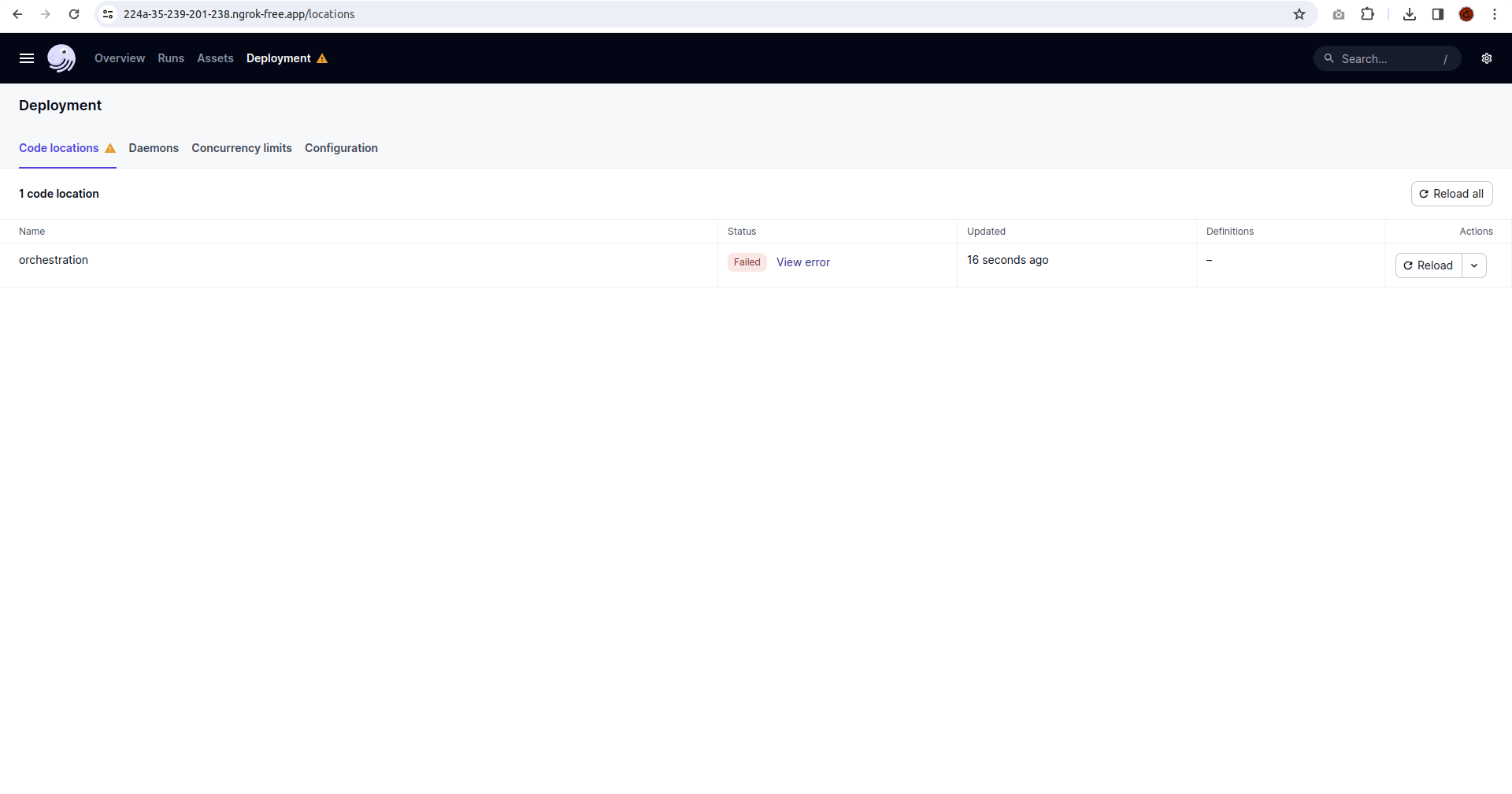The width and height of the screenshot is (1512, 794).
Task: Click the '1 code location' count text
Action: click(x=59, y=194)
